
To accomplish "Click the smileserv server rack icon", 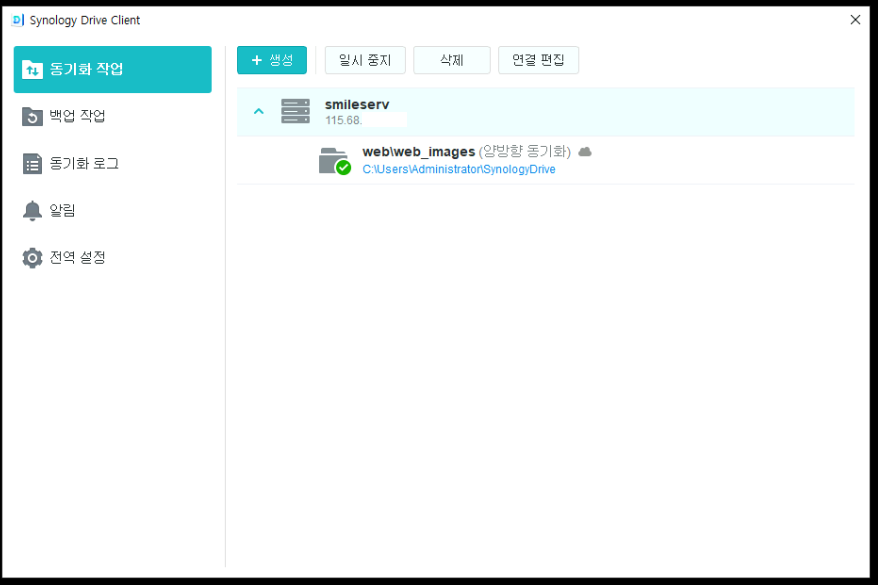I will pos(295,111).
